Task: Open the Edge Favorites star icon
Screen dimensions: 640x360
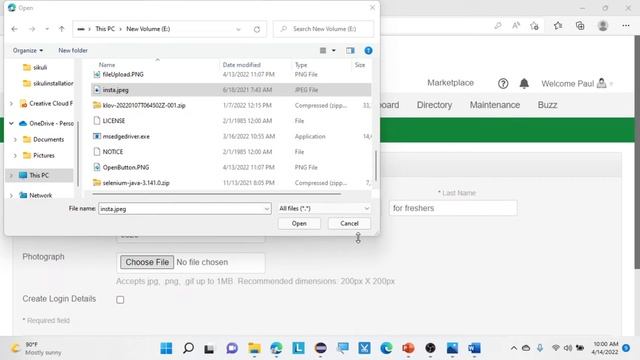Action: click(x=558, y=26)
